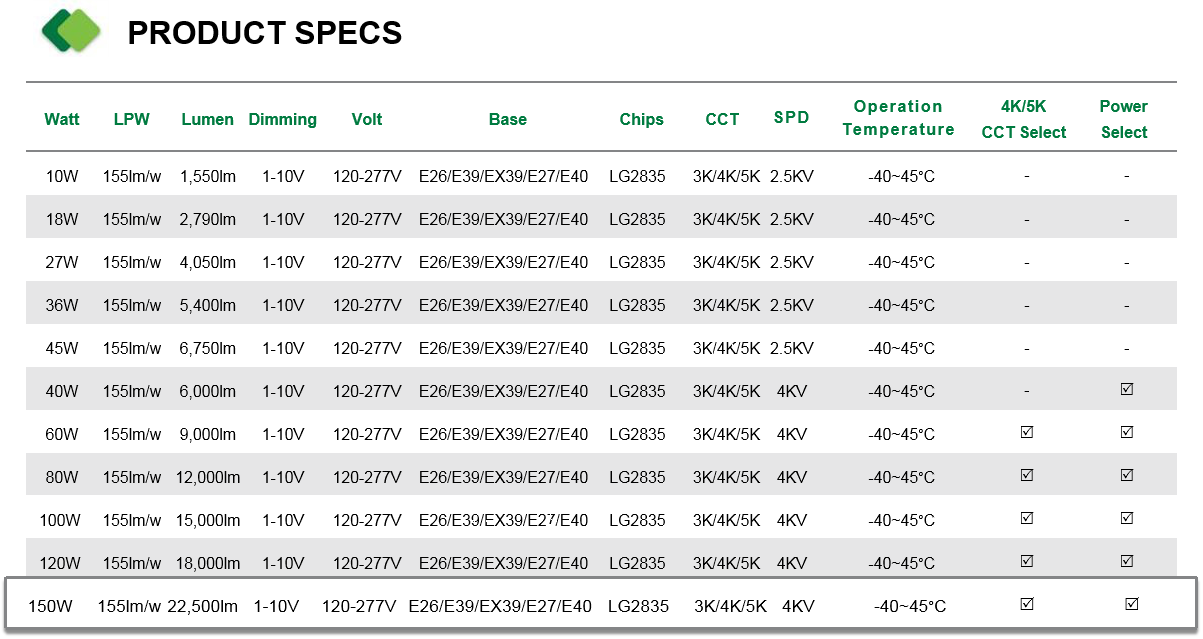
Task: Click the Dimming column header
Action: [283, 119]
